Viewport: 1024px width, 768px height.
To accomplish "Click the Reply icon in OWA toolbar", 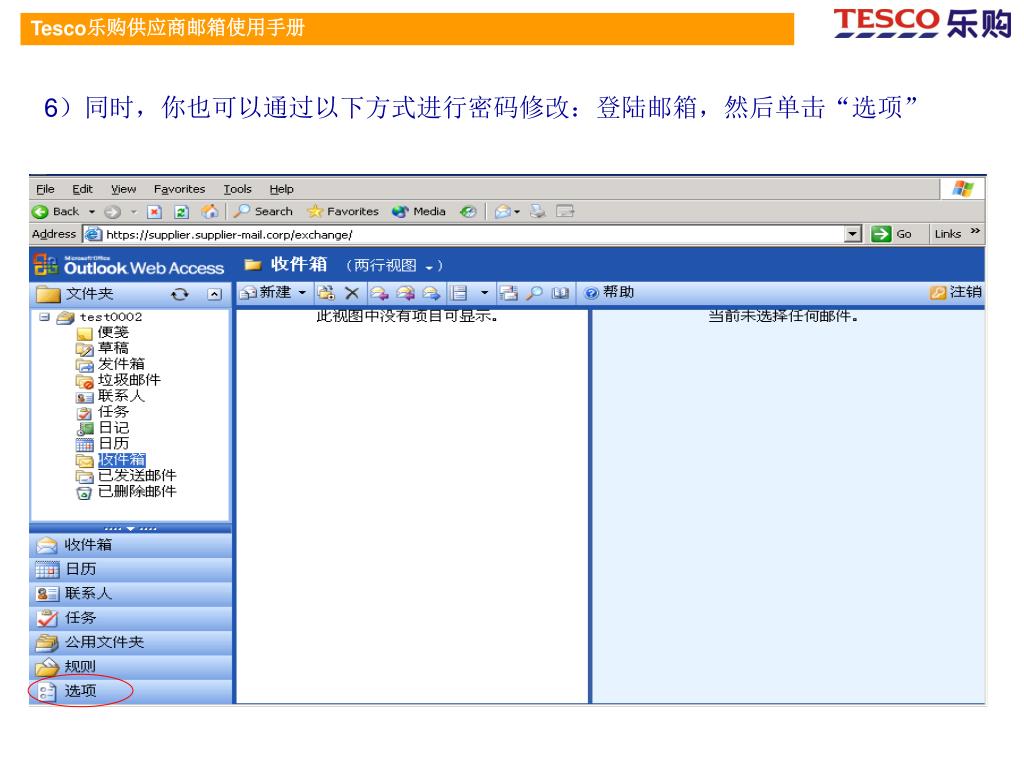I will 379,293.
